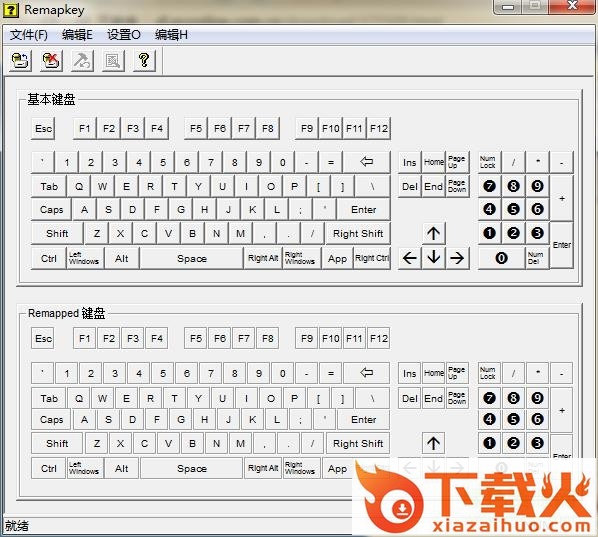This screenshot has height=537, width=598.
Task: Click left Shift key in Remapped keyboard
Action: (x=57, y=443)
